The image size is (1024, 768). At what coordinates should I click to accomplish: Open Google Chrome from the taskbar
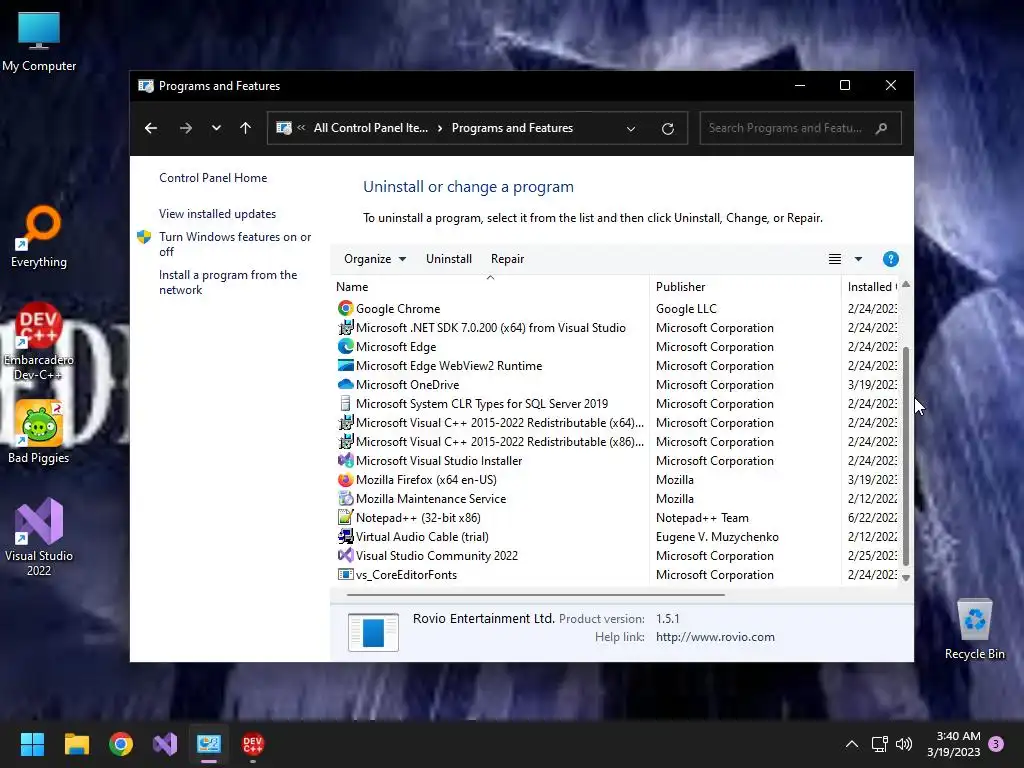click(x=121, y=744)
